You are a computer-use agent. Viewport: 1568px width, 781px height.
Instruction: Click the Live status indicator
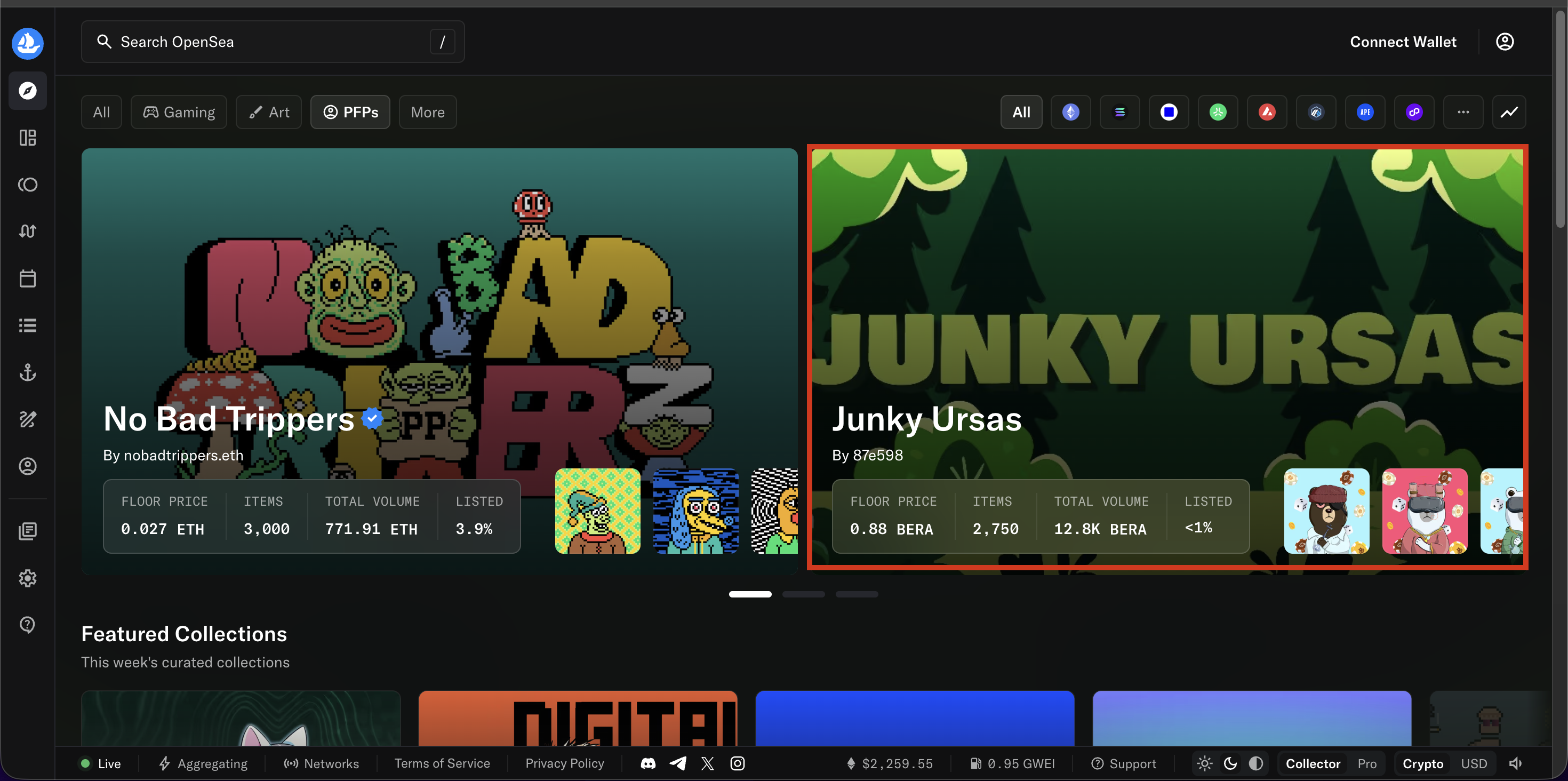click(x=100, y=763)
